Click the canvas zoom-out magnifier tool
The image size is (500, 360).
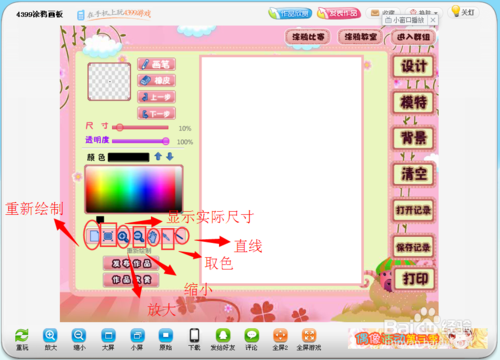139,236
